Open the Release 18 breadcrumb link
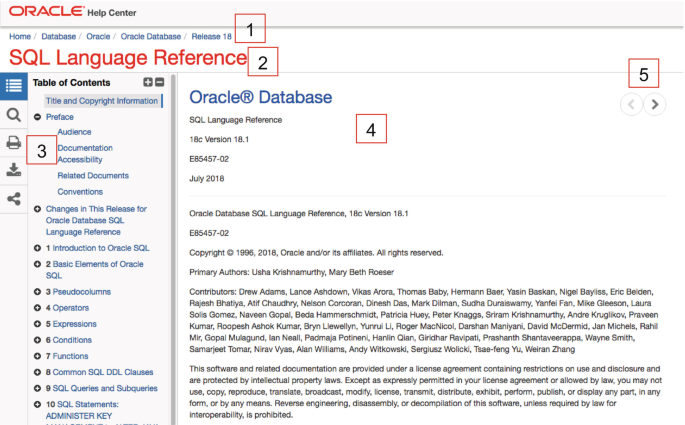 point(211,36)
